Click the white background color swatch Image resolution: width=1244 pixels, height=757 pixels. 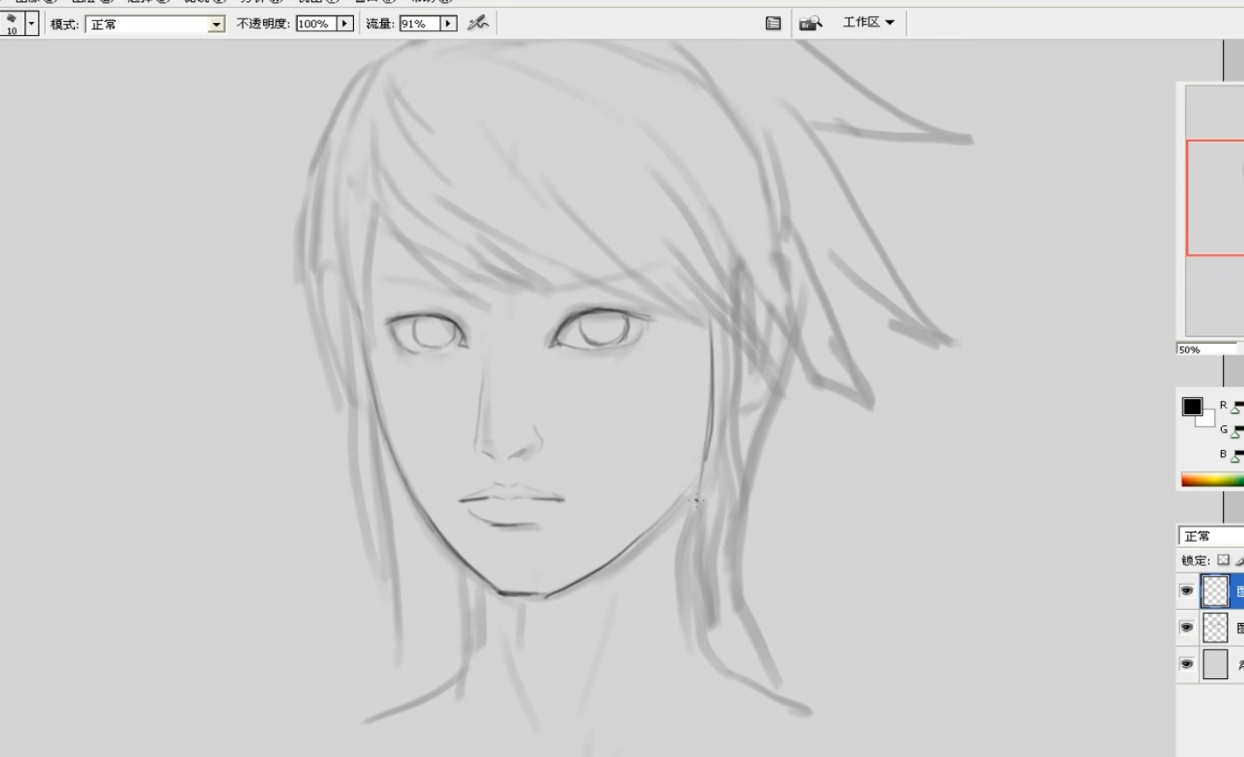pos(1208,420)
